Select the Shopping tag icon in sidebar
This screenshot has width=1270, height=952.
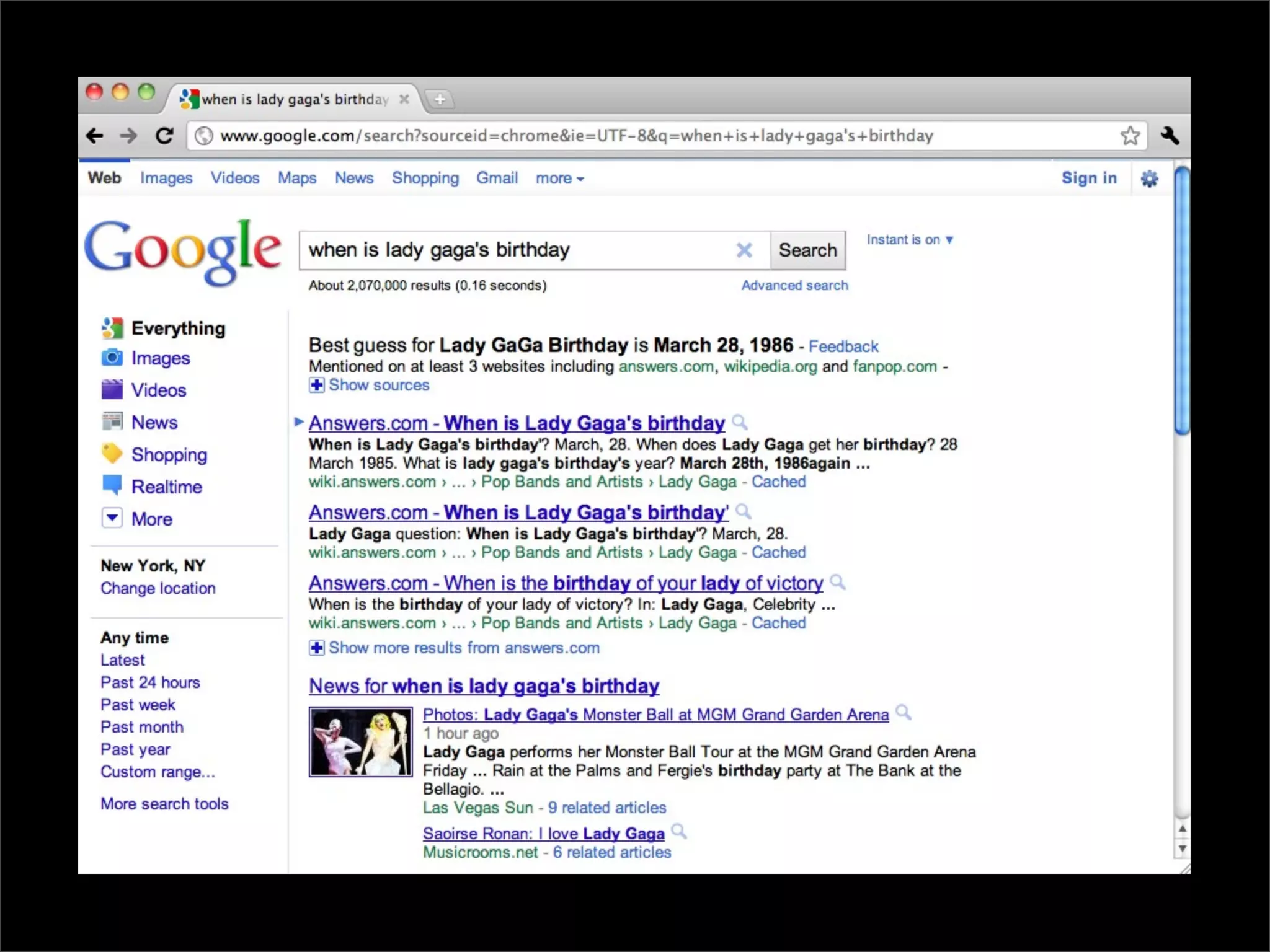[112, 454]
